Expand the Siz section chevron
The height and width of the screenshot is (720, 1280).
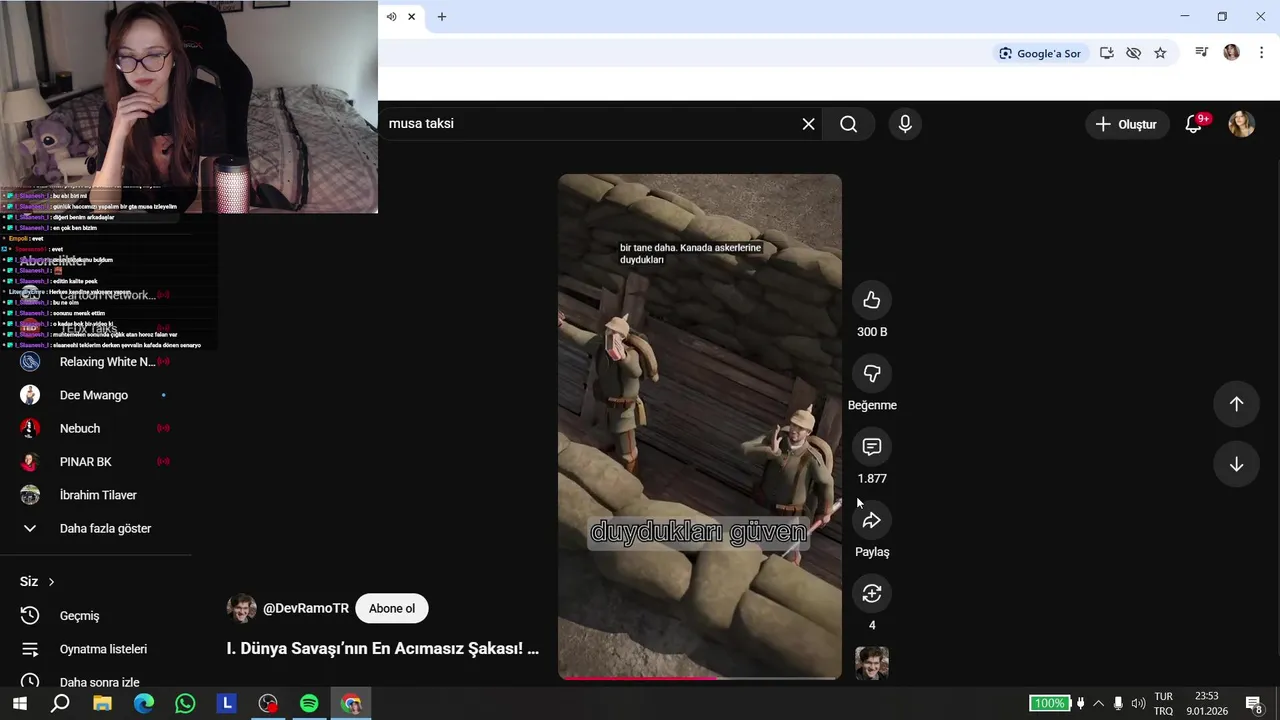pyautogui.click(x=51, y=582)
